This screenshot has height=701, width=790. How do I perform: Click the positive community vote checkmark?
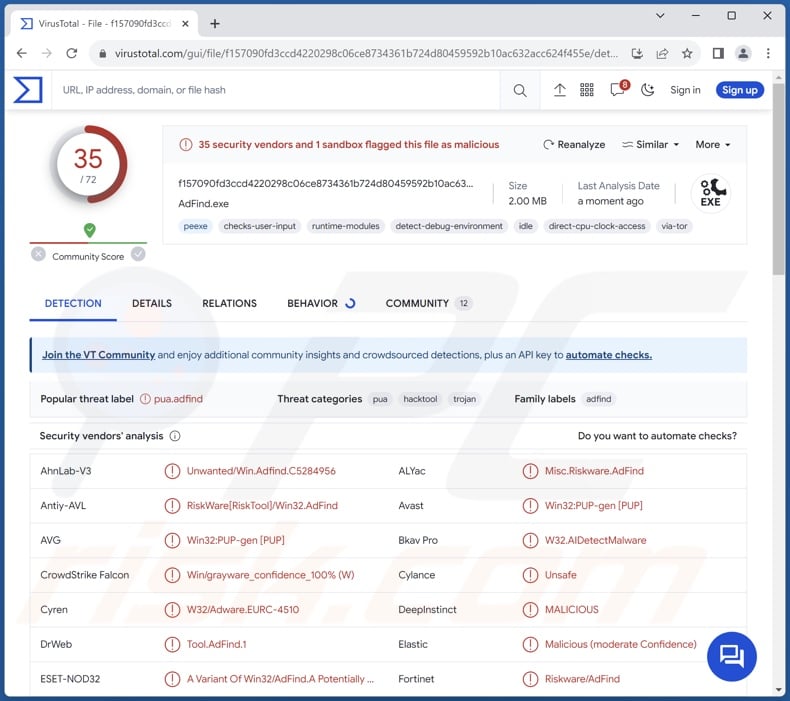(x=138, y=254)
